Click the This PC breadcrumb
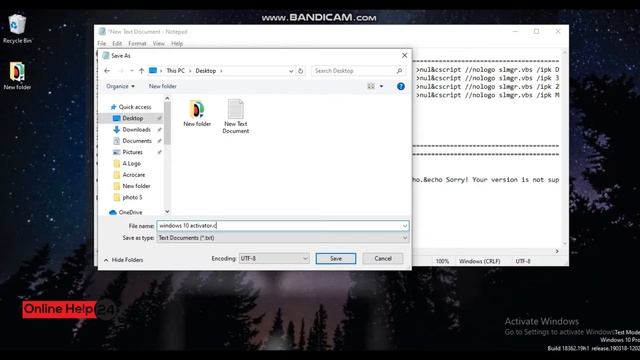Viewport: 640px width, 360px height. point(176,71)
